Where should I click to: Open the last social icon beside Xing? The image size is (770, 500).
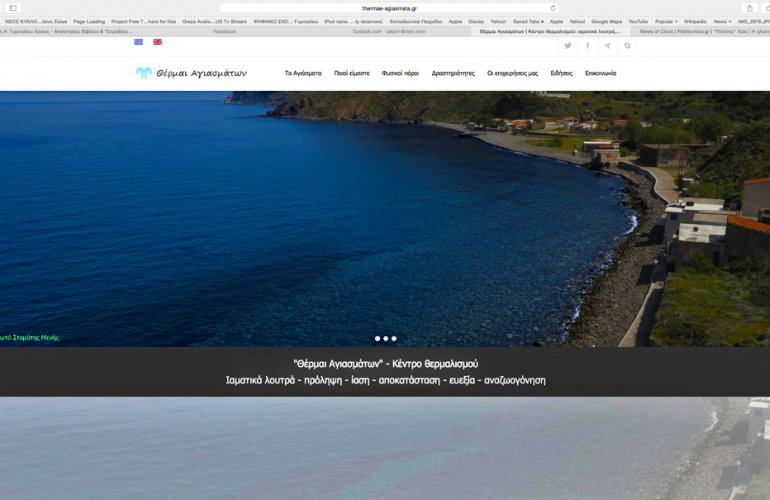pyautogui.click(x=627, y=46)
